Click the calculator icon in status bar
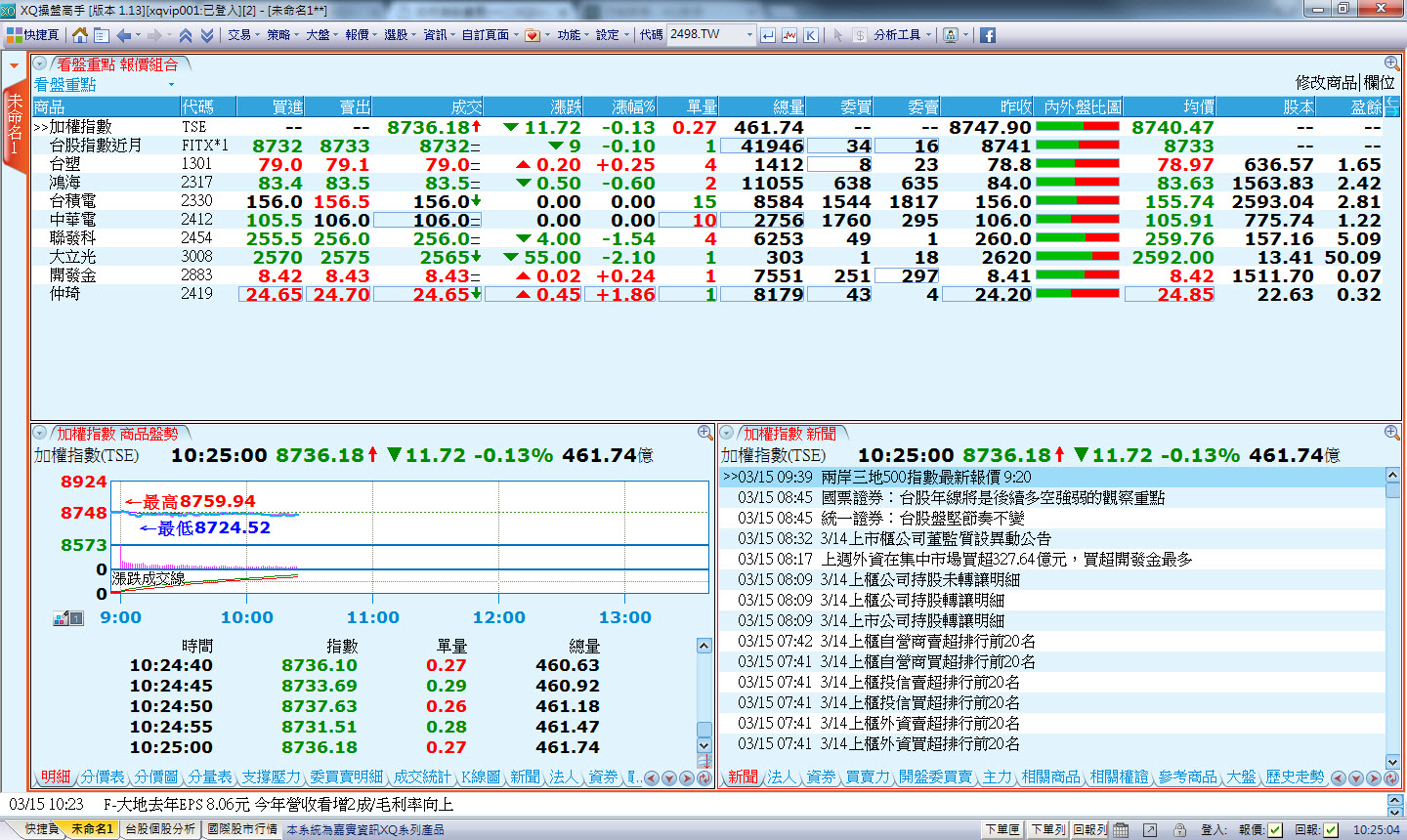Viewport: 1407px width, 840px height. click(1121, 829)
